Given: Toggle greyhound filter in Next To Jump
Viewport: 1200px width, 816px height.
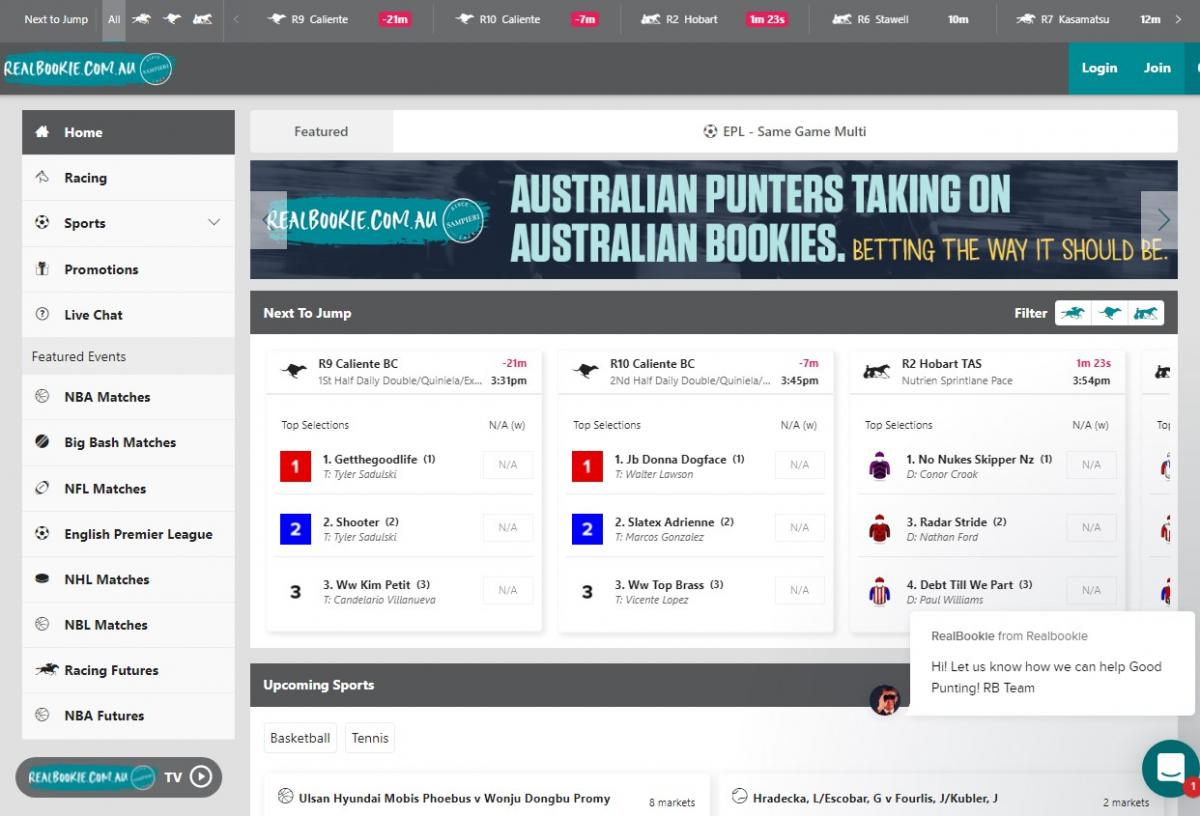Looking at the screenshot, I should point(1110,313).
